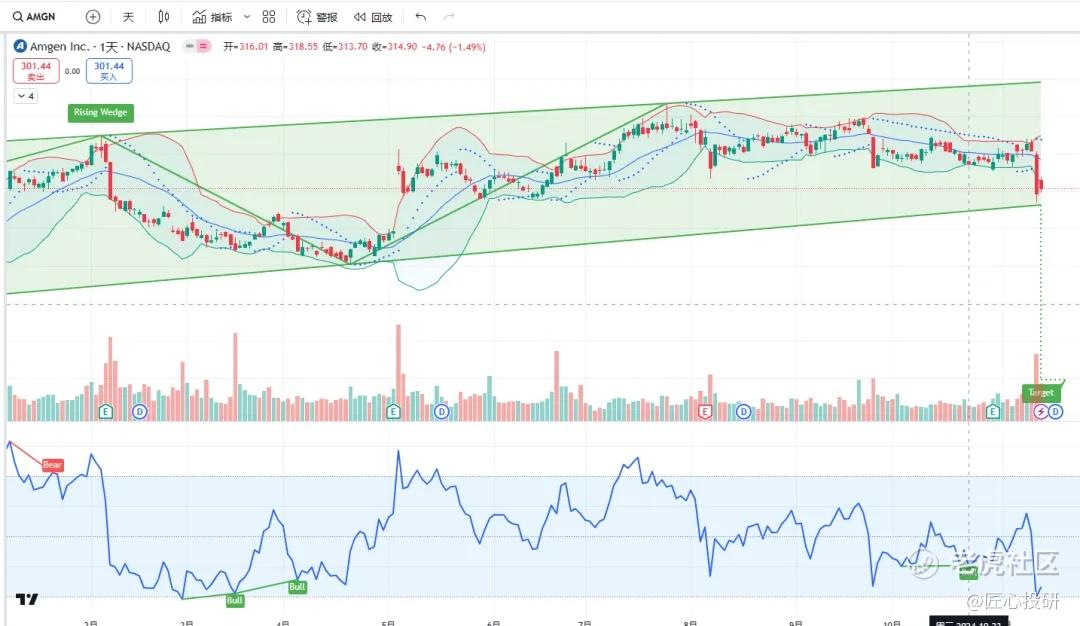Viewport: 1080px width, 626px height.
Task: Select the change -4.76 (-1.49%)
Action: [454, 47]
